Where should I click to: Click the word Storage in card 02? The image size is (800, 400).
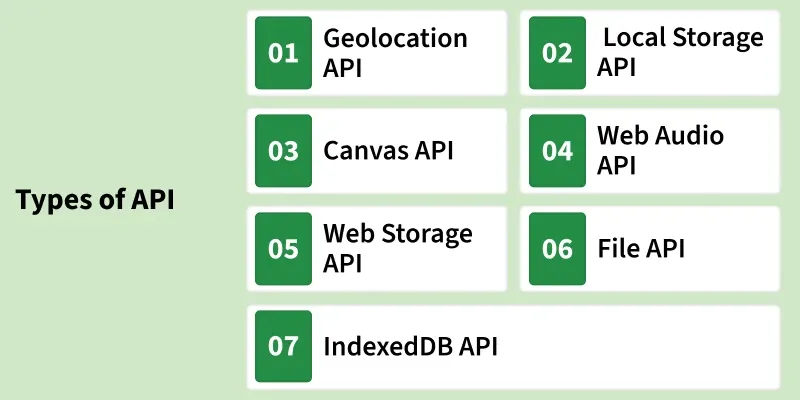click(720, 38)
